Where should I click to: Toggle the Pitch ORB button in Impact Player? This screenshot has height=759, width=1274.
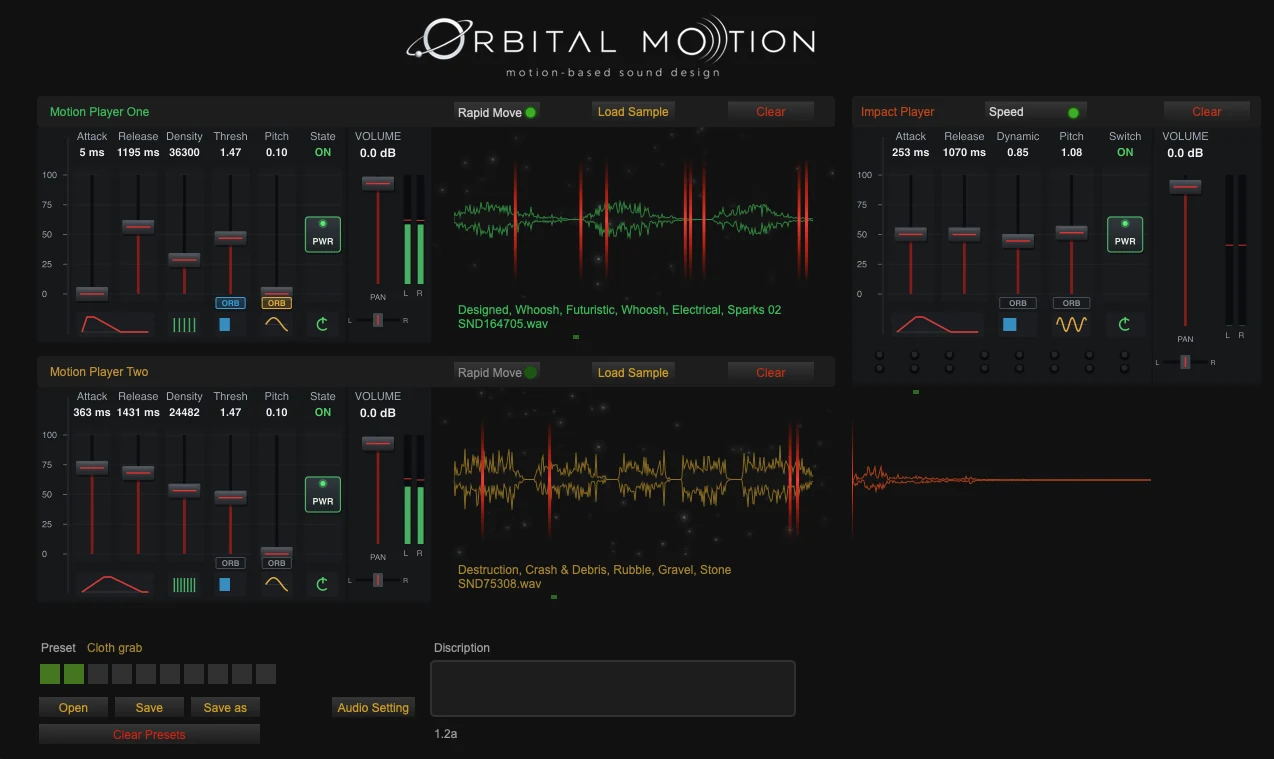(1071, 303)
